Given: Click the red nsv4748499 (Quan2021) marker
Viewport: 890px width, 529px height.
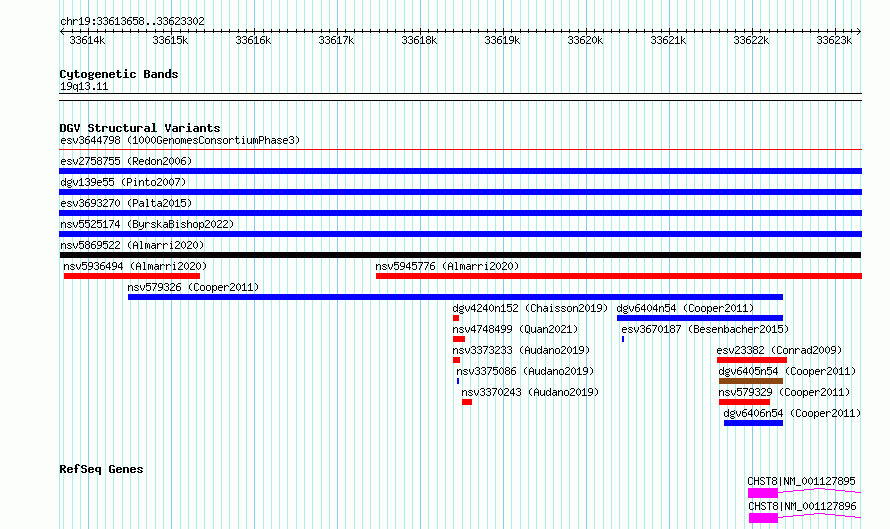Looking at the screenshot, I should (x=459, y=339).
